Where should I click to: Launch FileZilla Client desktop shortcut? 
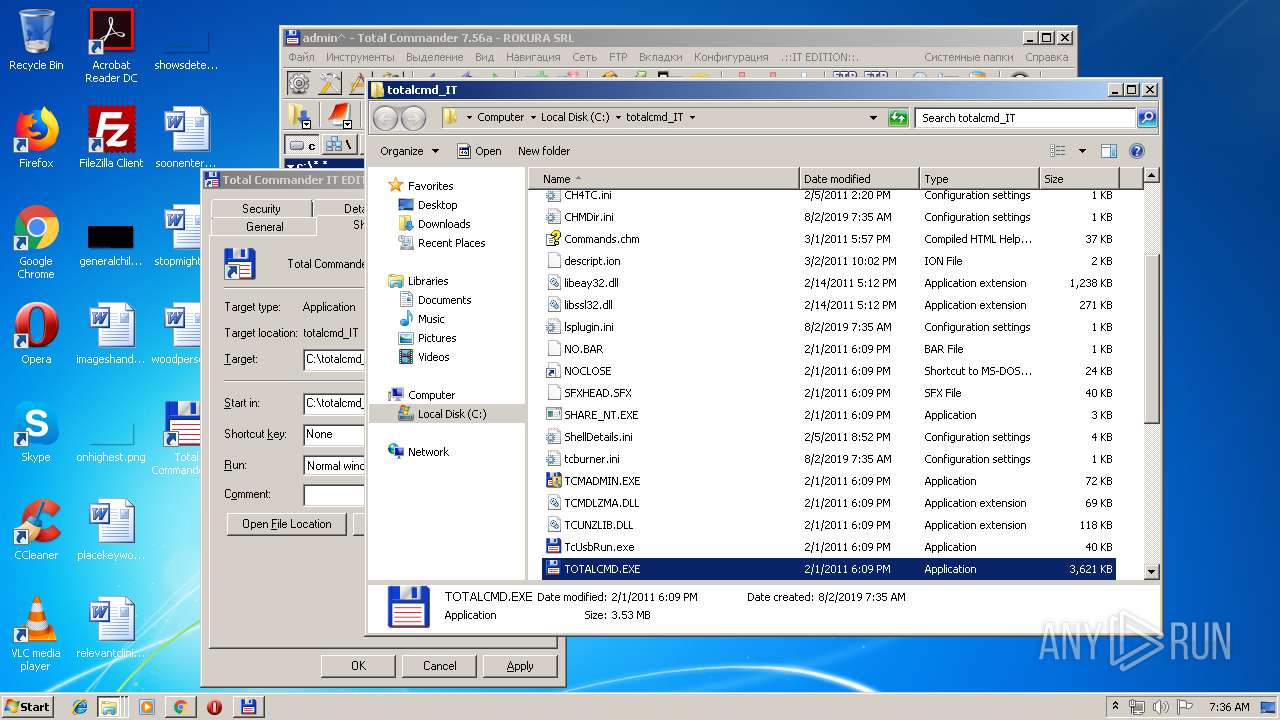tap(111, 138)
